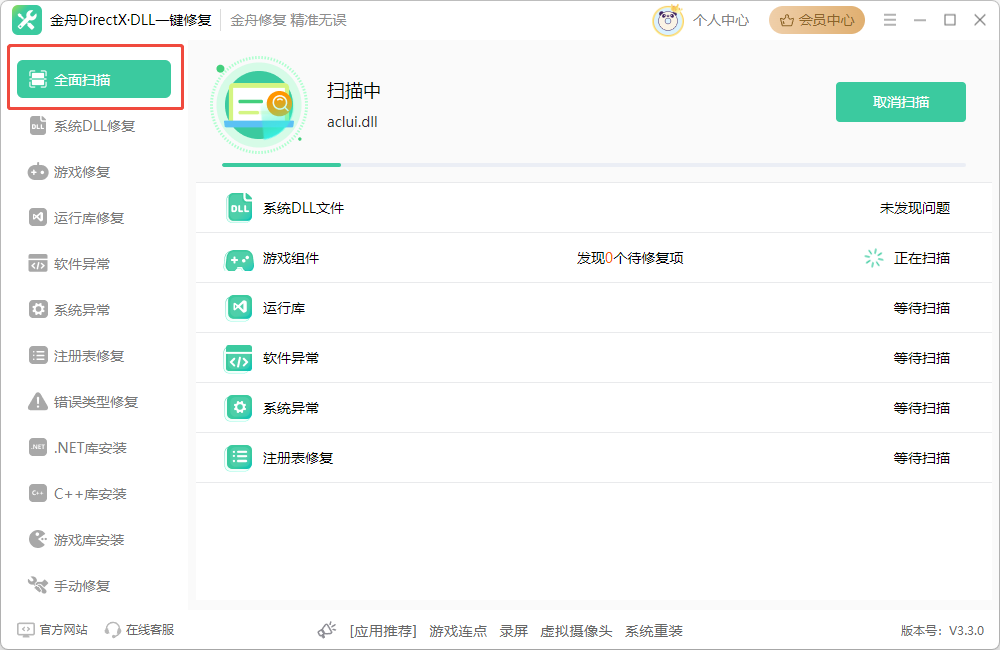
Task: Select the 游戏库安装 pac-man icon
Action: (x=38, y=539)
